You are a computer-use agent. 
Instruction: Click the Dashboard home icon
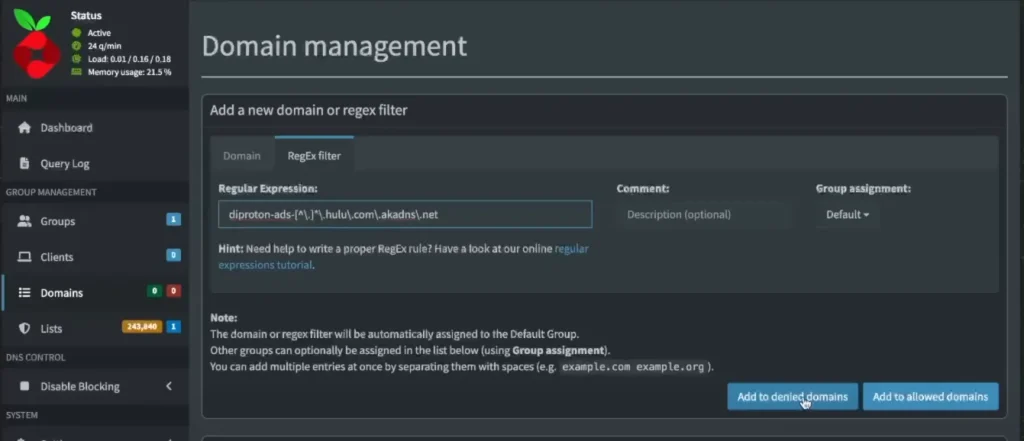click(x=25, y=128)
